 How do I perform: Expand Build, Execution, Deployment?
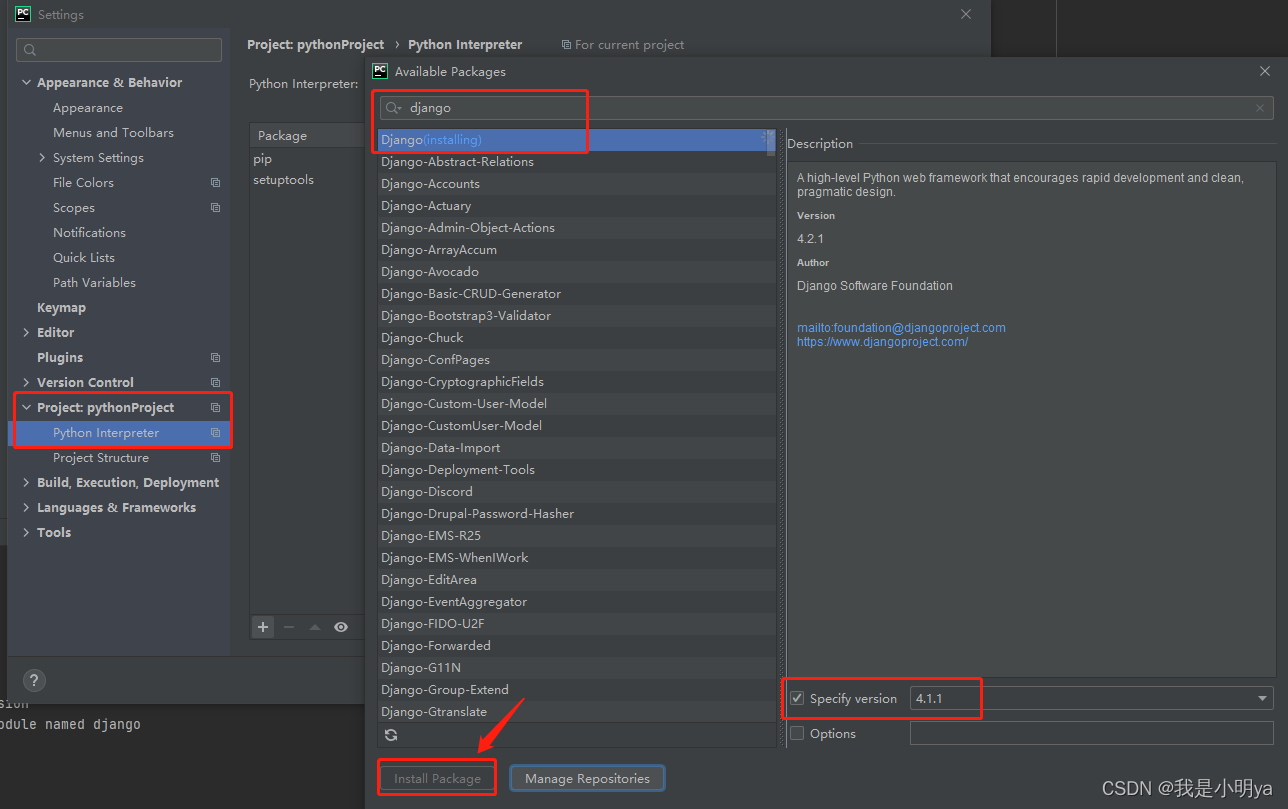(27, 483)
